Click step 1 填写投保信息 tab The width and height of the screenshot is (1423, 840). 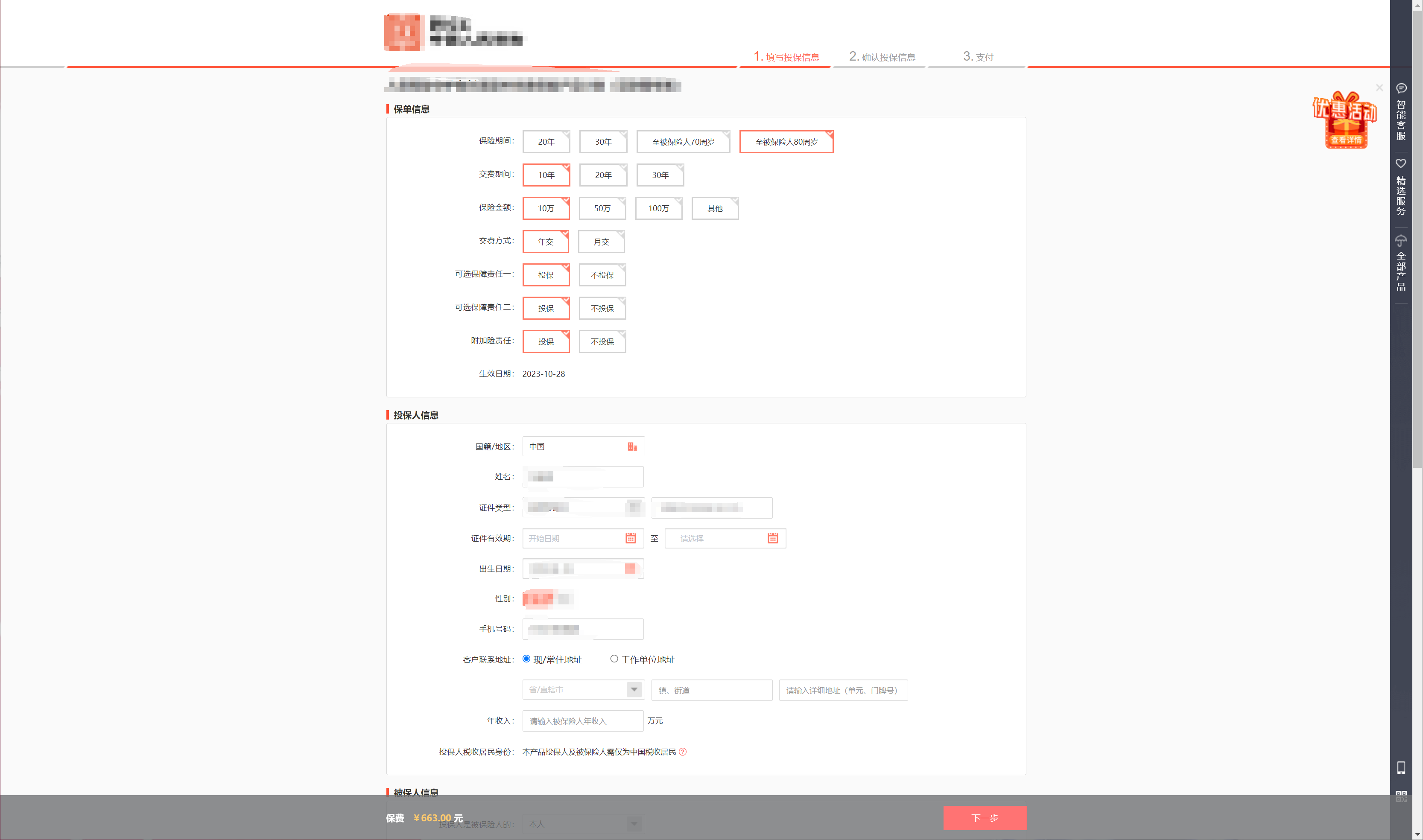[786, 57]
